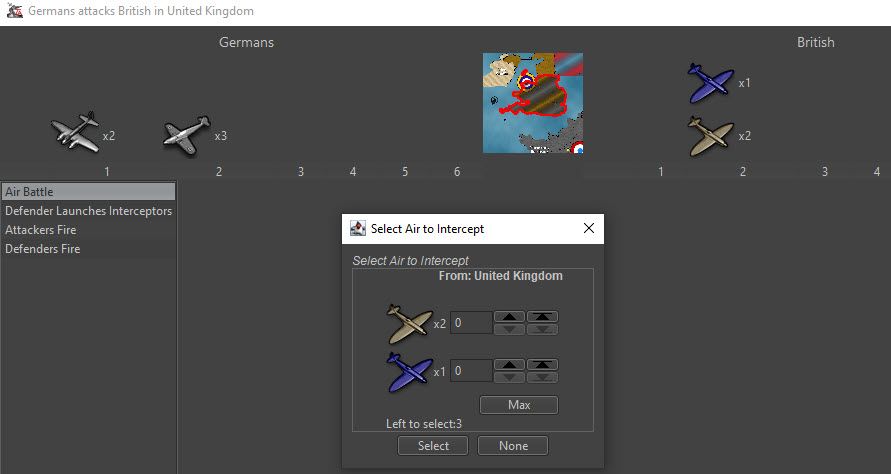Click the German bomber unit icon
Viewport: 891px width, 474px height.
coord(75,133)
